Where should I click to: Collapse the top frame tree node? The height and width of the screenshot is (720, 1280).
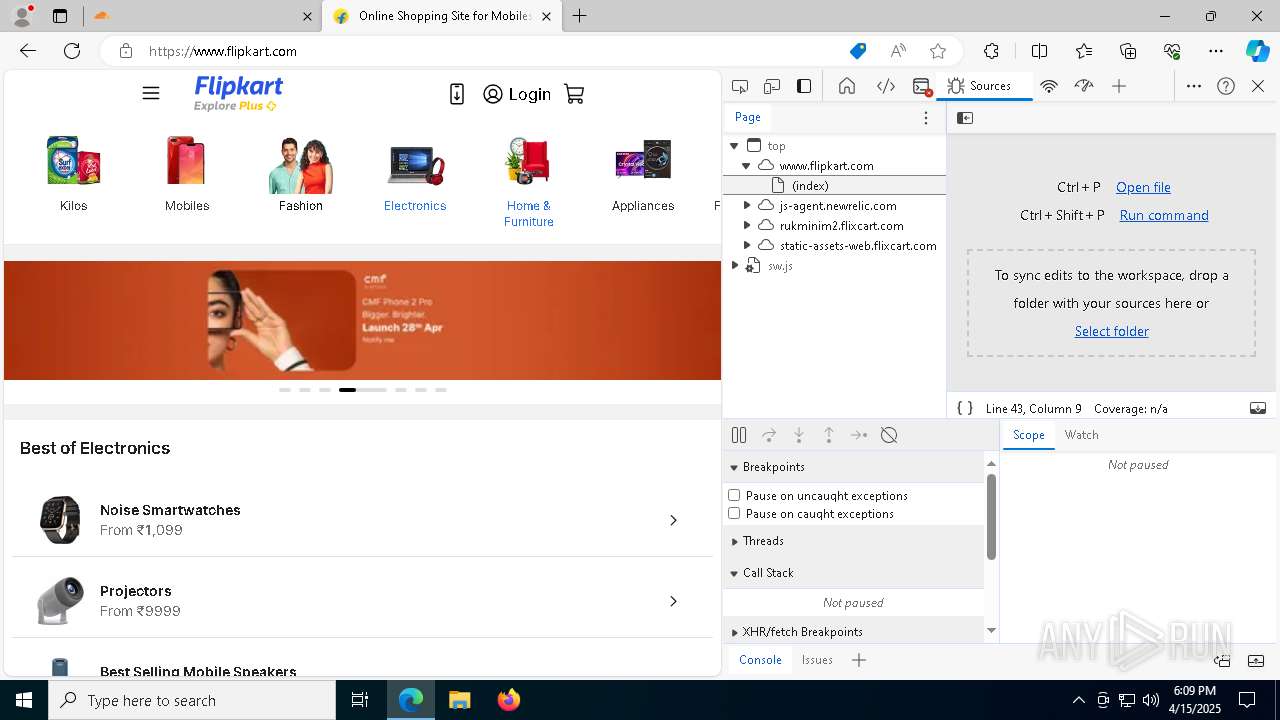(734, 146)
